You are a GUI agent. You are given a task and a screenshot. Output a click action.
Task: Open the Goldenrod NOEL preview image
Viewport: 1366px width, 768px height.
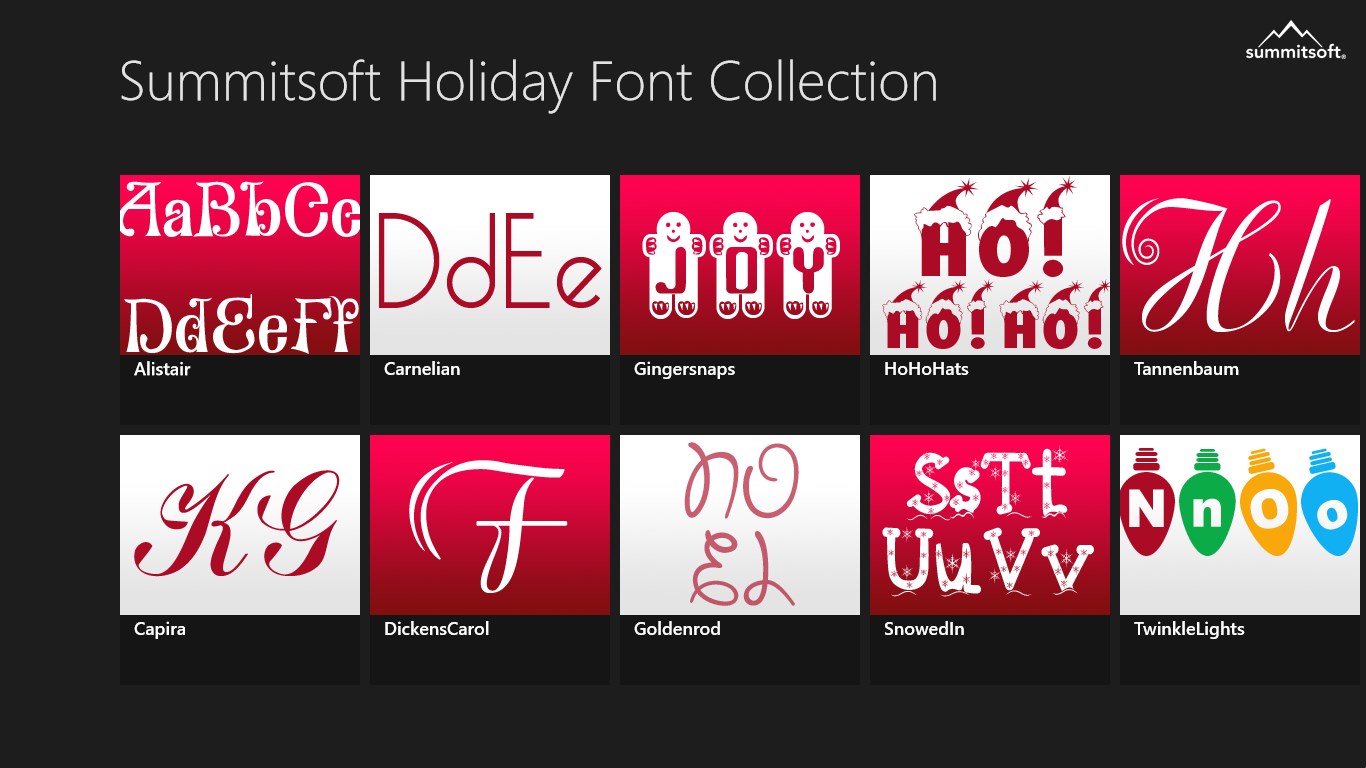[x=740, y=525]
